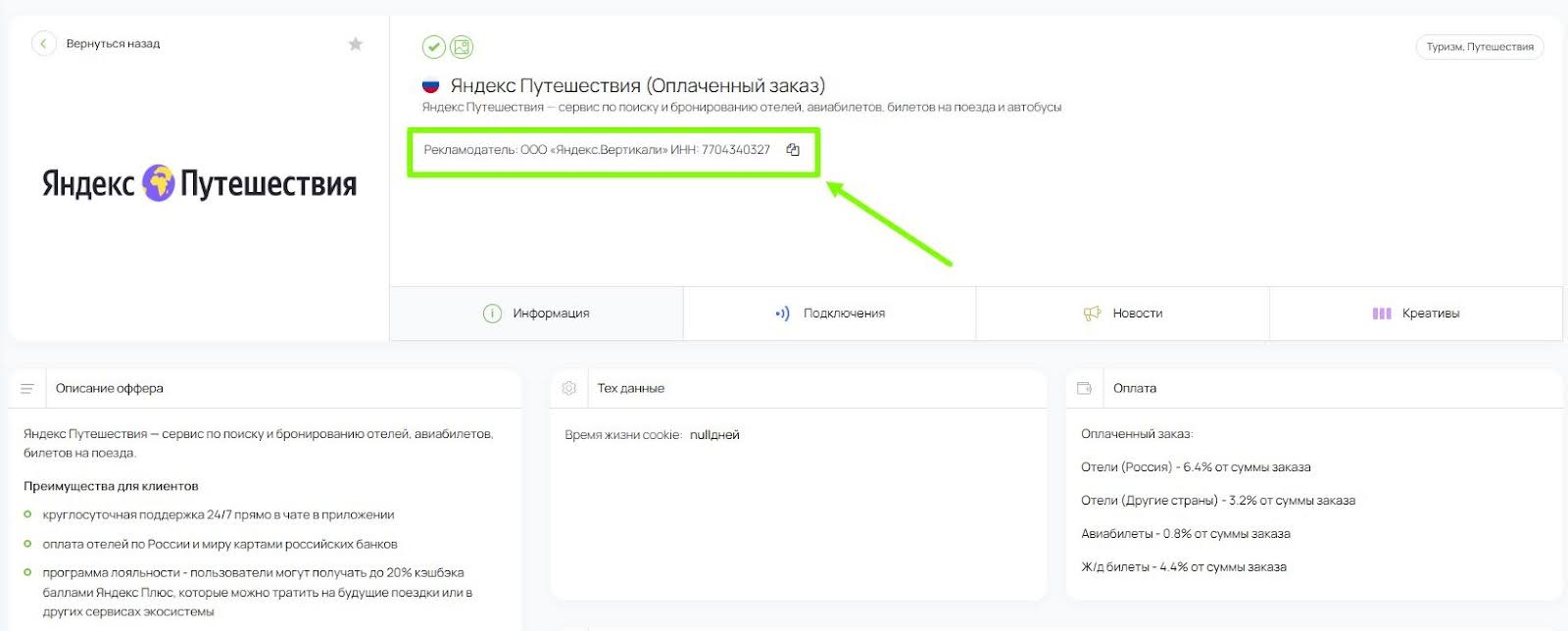
Task: Click the service subtitle under the offer title
Action: [x=742, y=108]
